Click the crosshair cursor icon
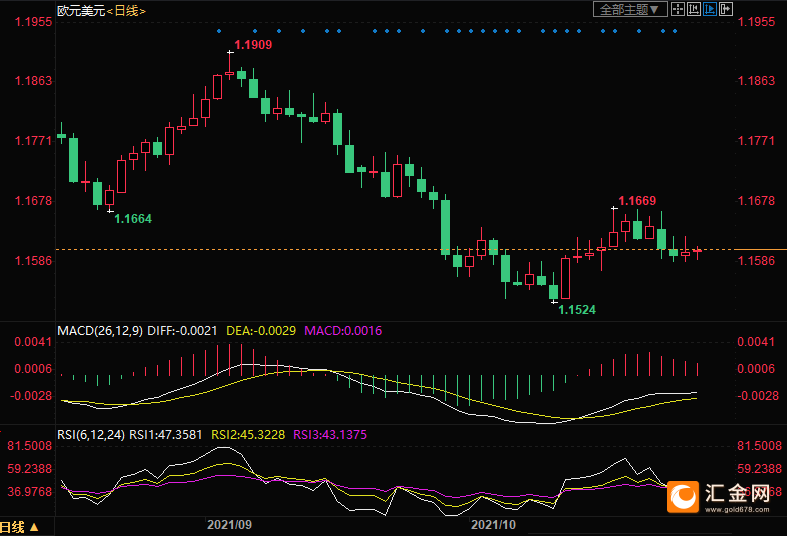The height and width of the screenshot is (536, 787). point(678,9)
